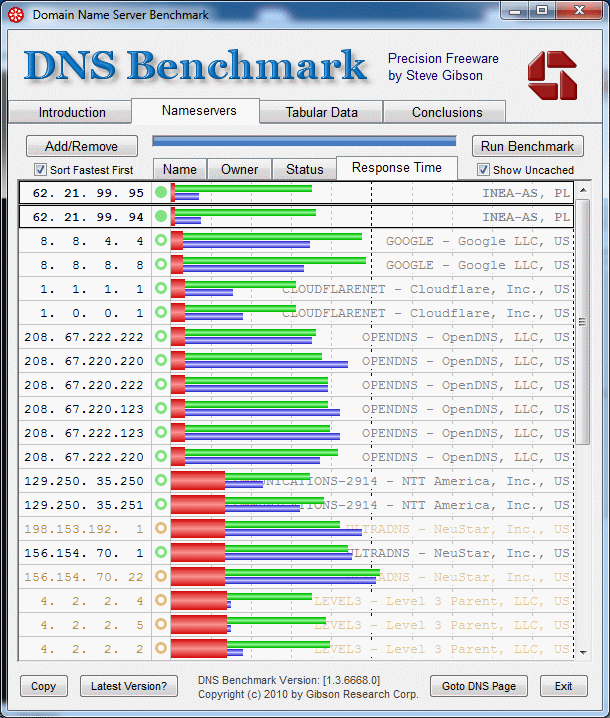Minimize the Domain Name Server Benchmark window

coord(515,11)
